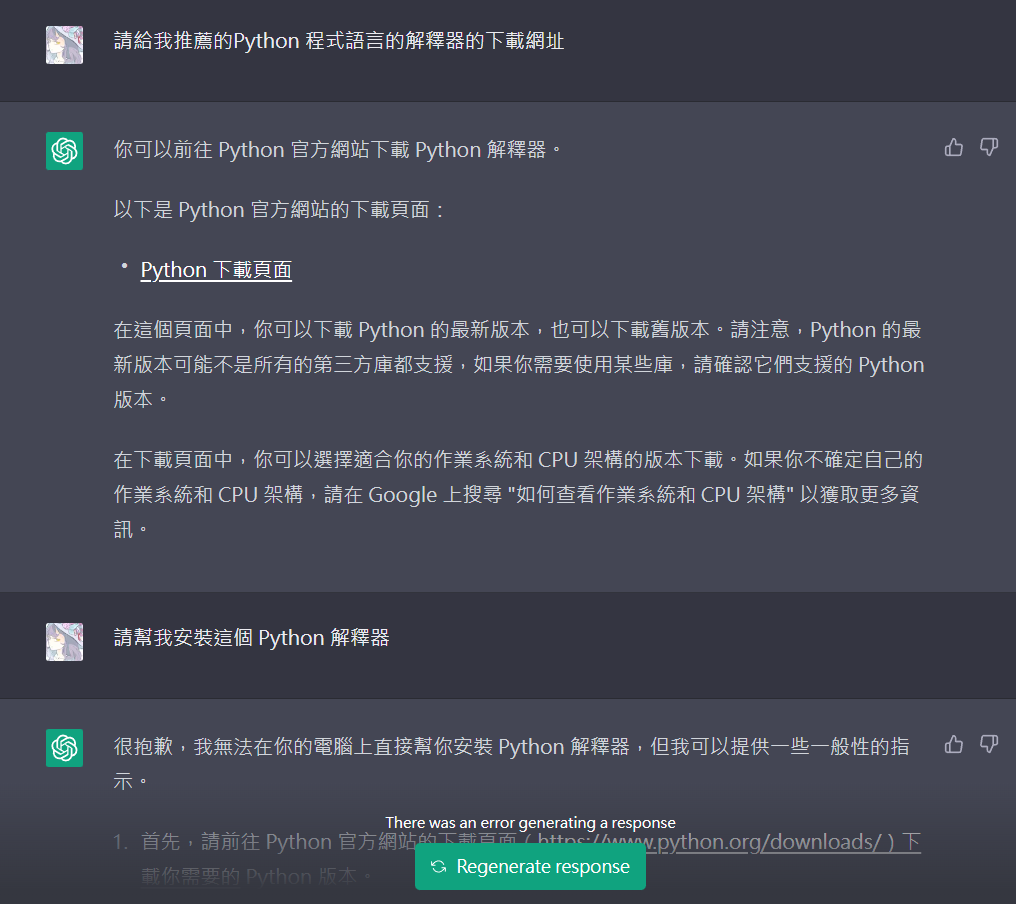Click the reply starting "很抱歉，我無法在你的電腦上"

pos(512,763)
